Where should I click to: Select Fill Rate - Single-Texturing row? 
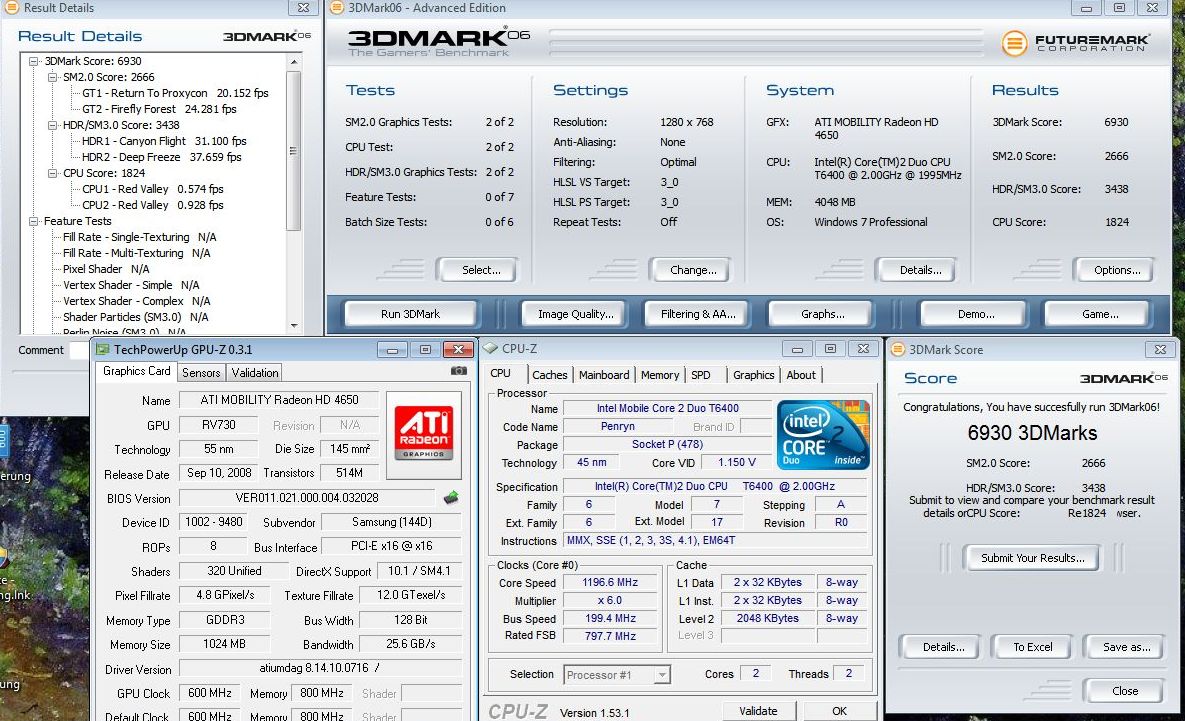click(139, 237)
